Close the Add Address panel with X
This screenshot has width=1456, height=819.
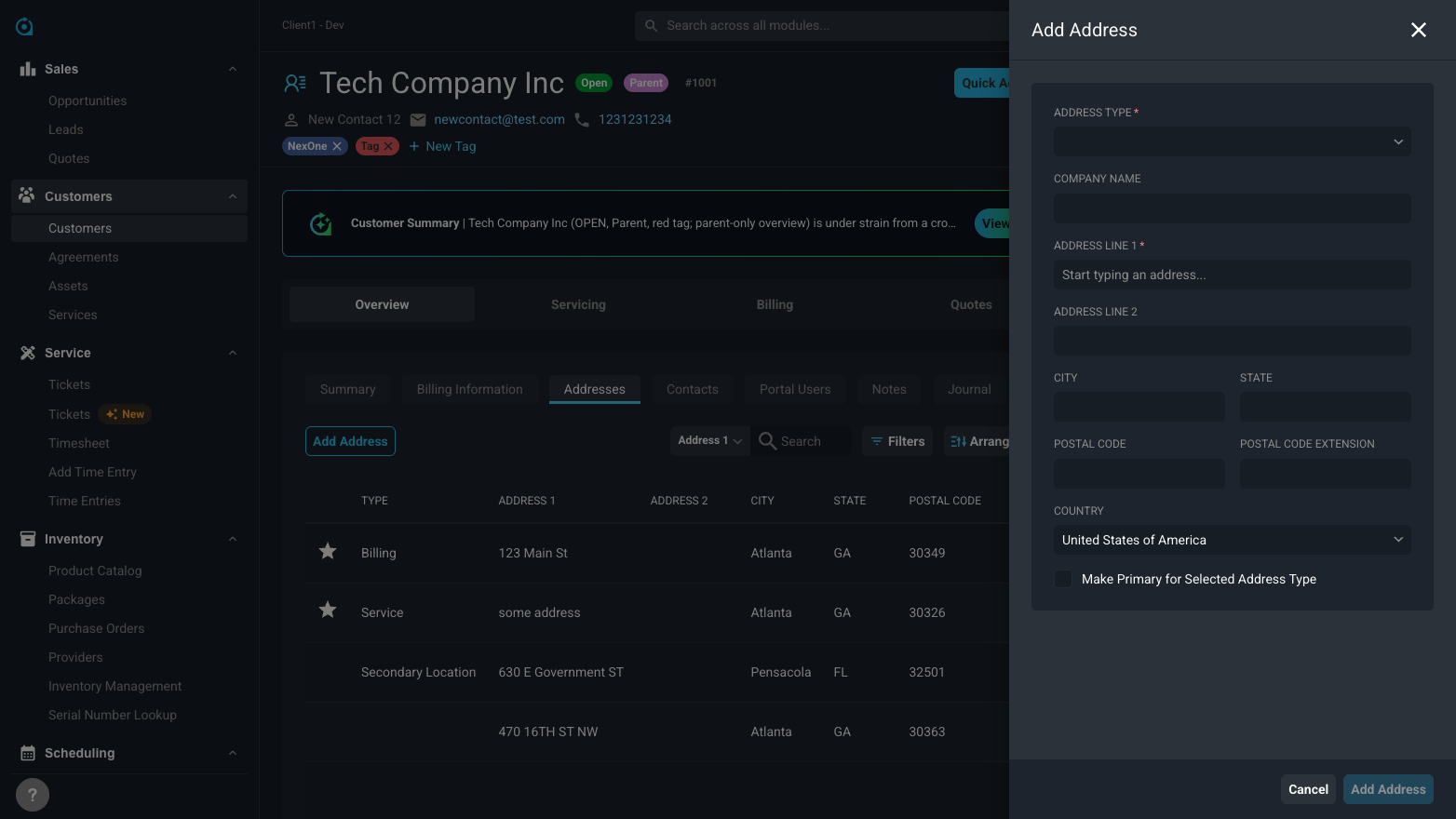pos(1418,30)
